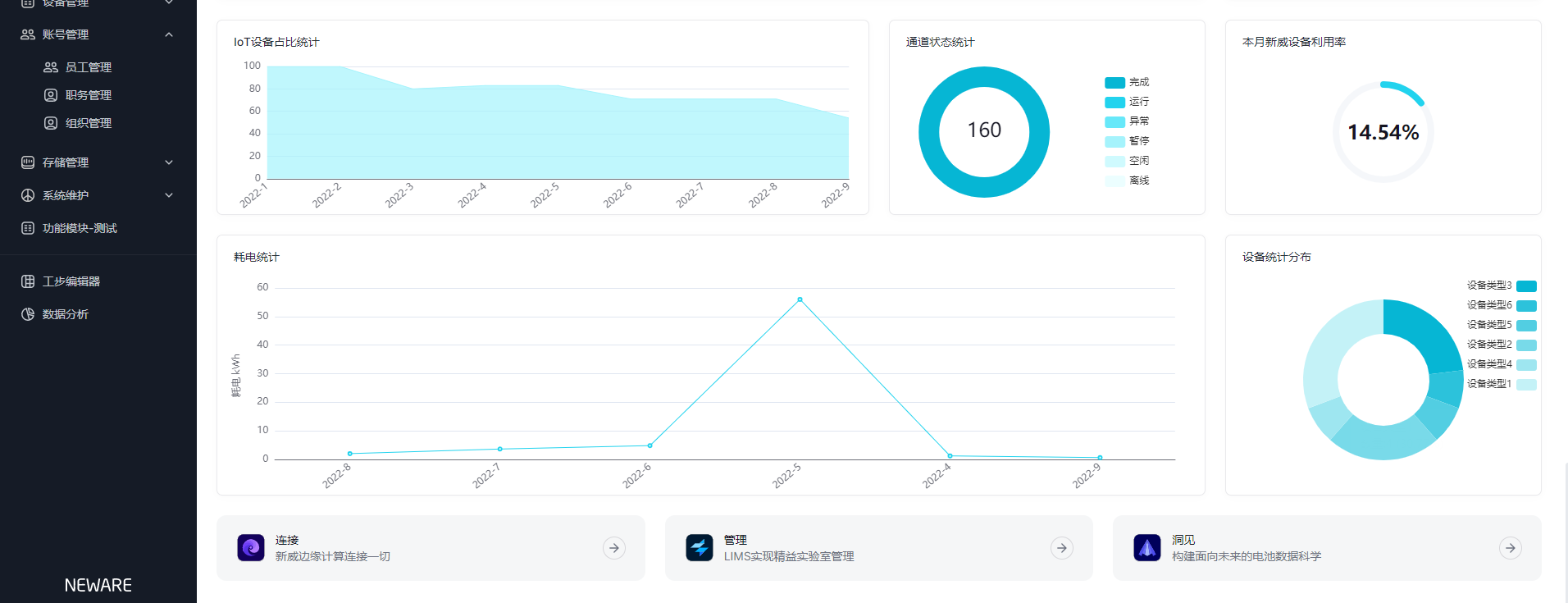Click the IoT设备占比统计 chart title

click(x=276, y=42)
